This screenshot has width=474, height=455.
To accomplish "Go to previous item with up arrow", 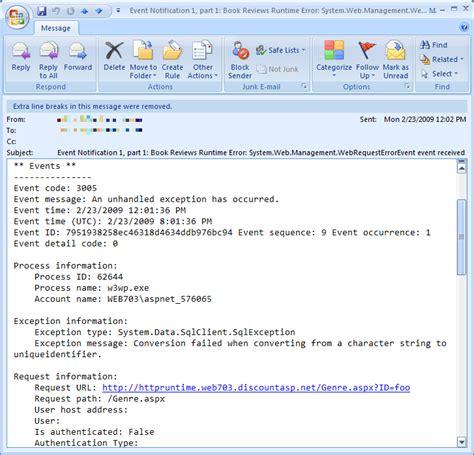I will (85, 11).
